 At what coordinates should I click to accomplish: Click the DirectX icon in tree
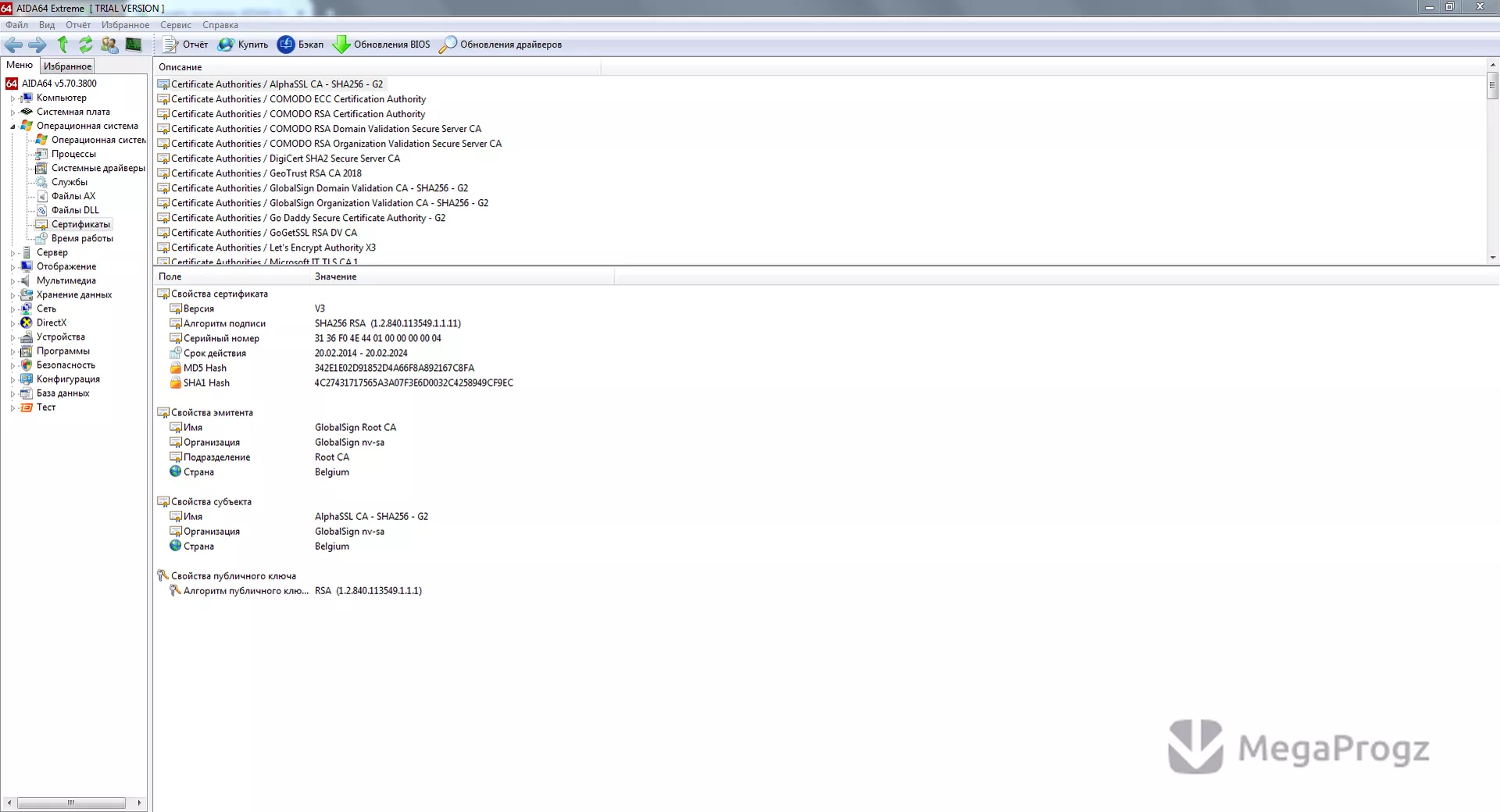coord(27,322)
